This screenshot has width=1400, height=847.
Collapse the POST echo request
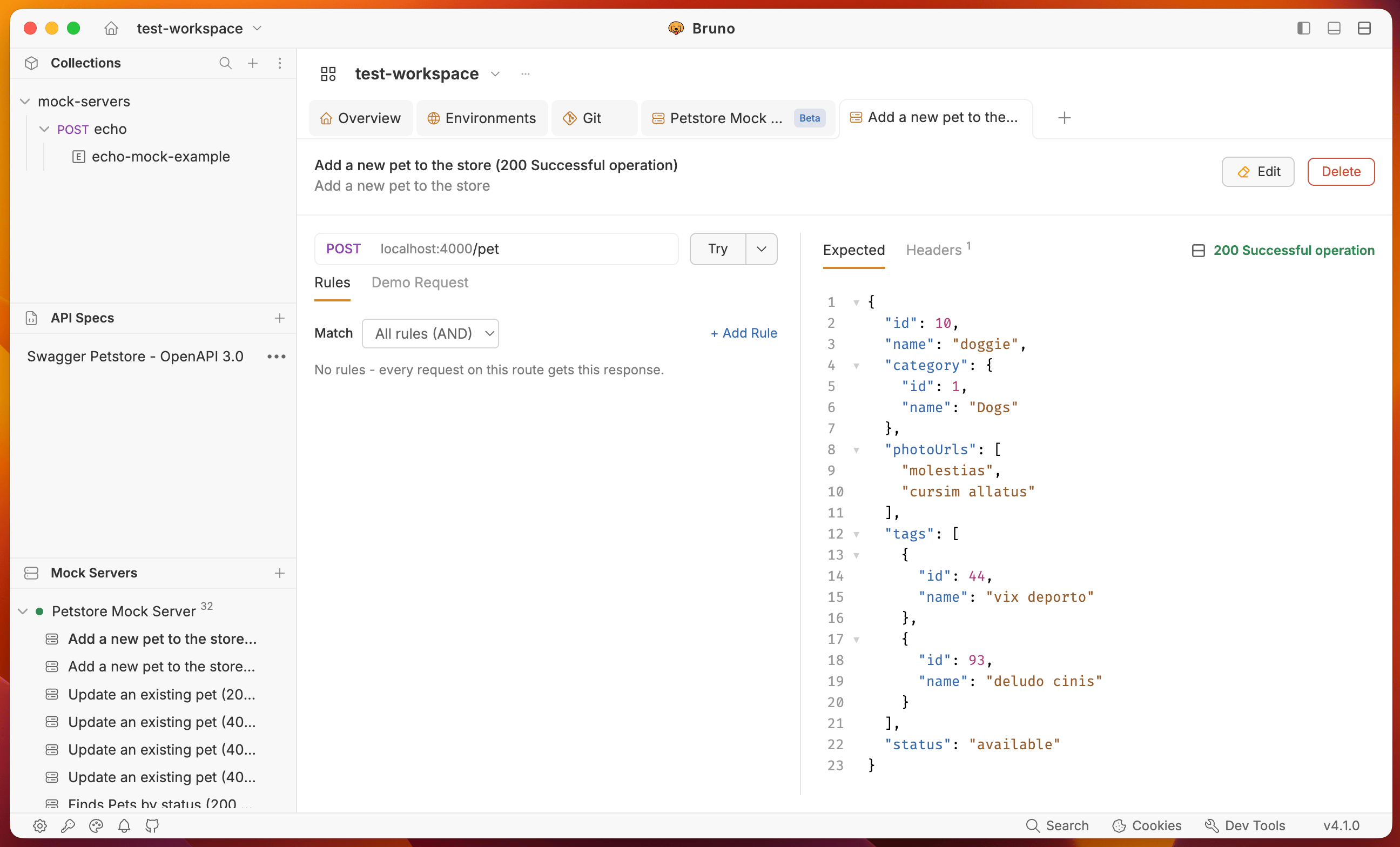44,130
